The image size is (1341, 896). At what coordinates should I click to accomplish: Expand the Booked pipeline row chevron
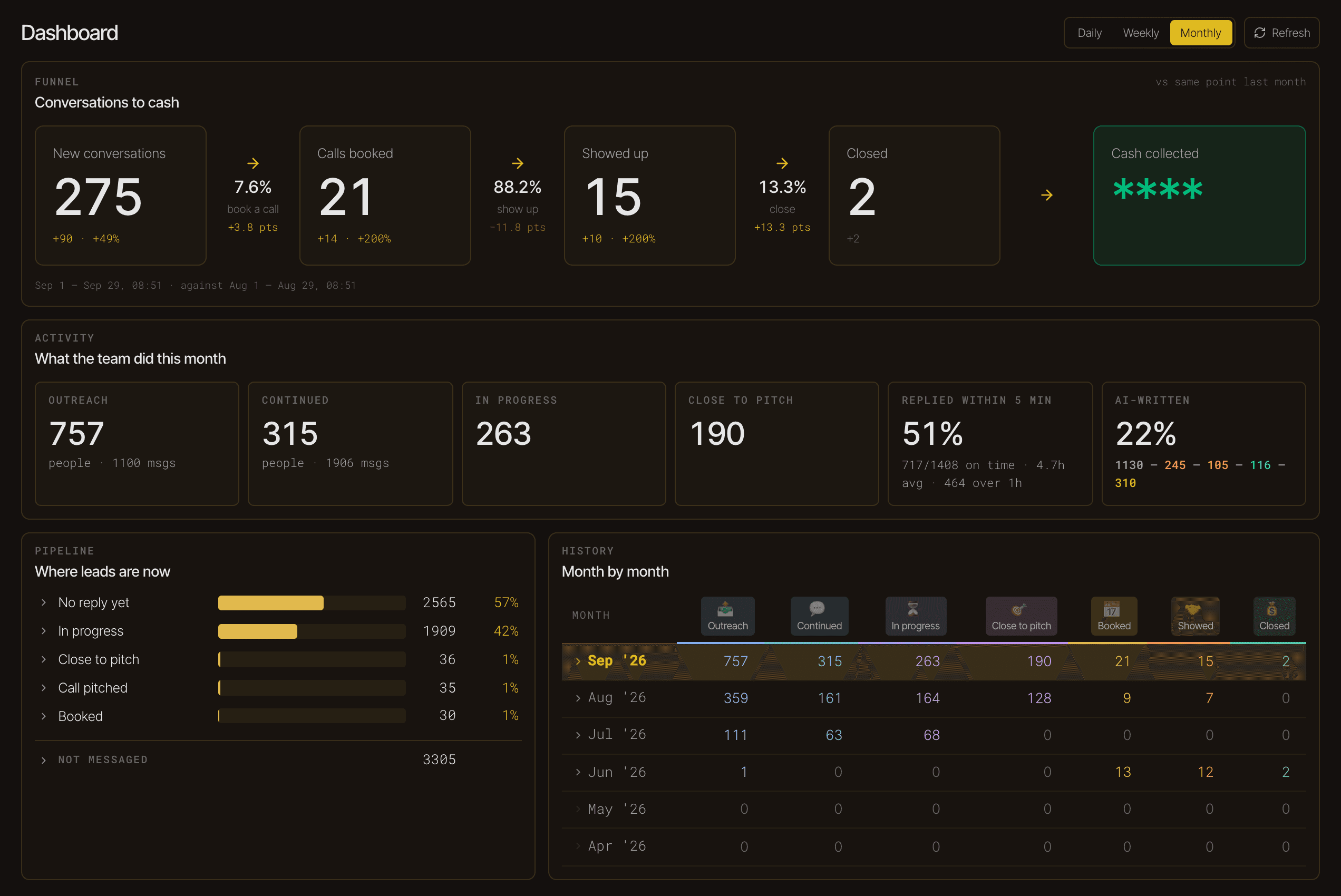point(43,716)
